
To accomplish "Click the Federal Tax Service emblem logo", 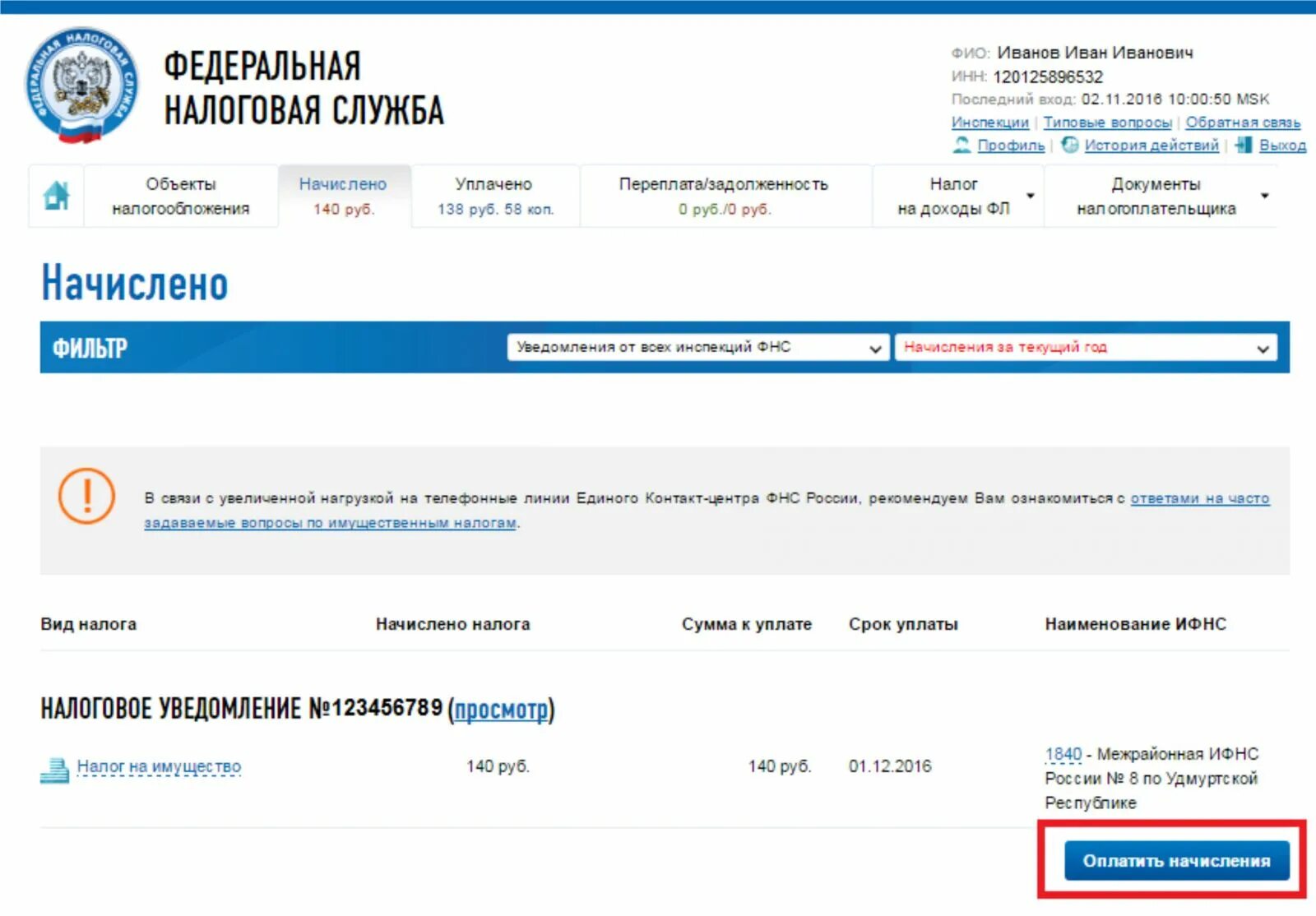I will coord(81,86).
